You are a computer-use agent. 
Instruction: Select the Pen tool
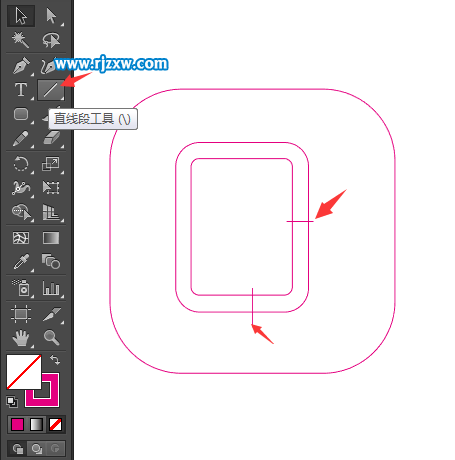(21, 66)
